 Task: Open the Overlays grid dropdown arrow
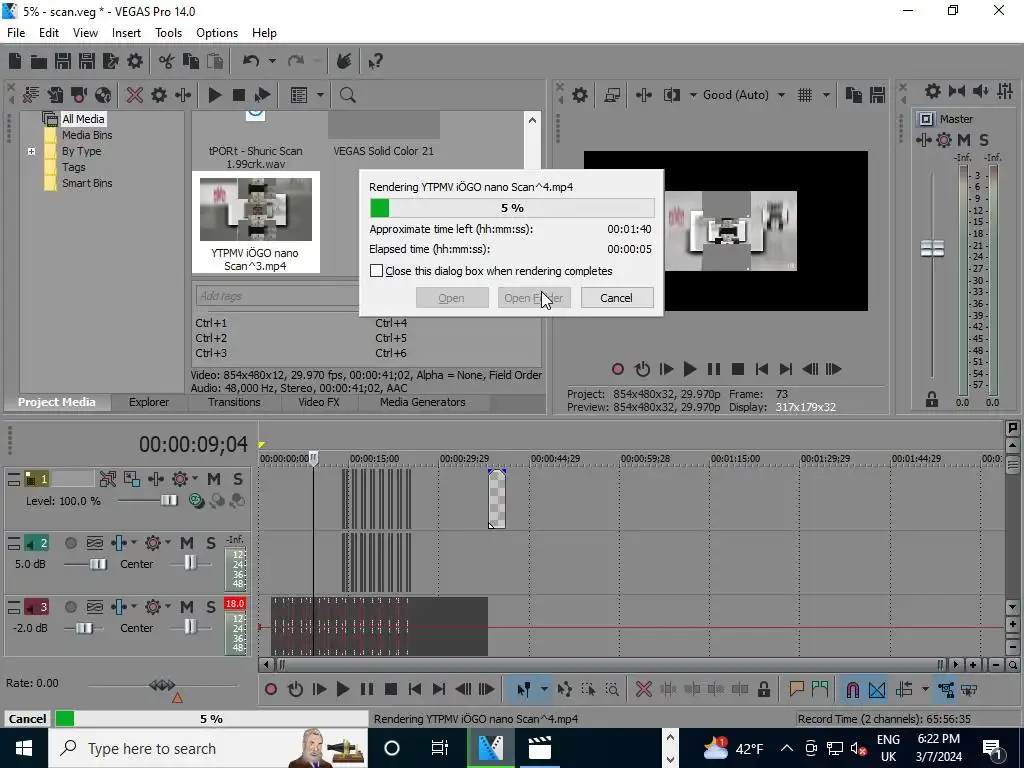click(x=826, y=95)
